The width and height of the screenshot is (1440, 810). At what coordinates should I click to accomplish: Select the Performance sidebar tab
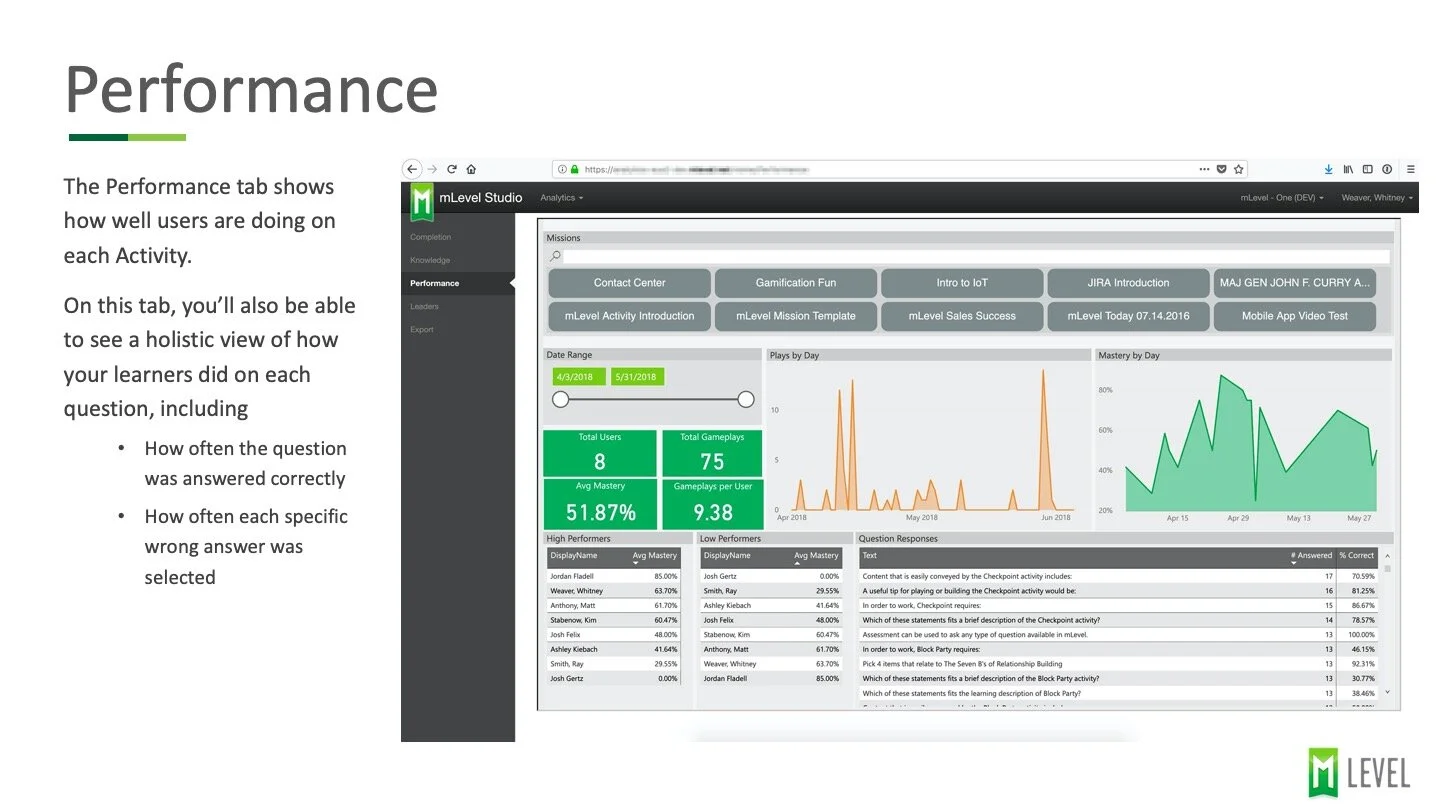point(458,283)
